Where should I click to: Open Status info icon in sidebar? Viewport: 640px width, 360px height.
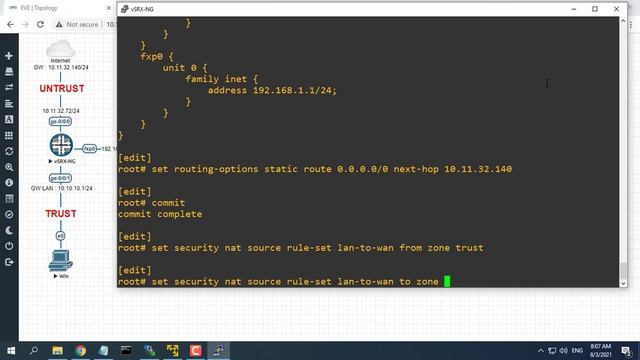pos(9,183)
